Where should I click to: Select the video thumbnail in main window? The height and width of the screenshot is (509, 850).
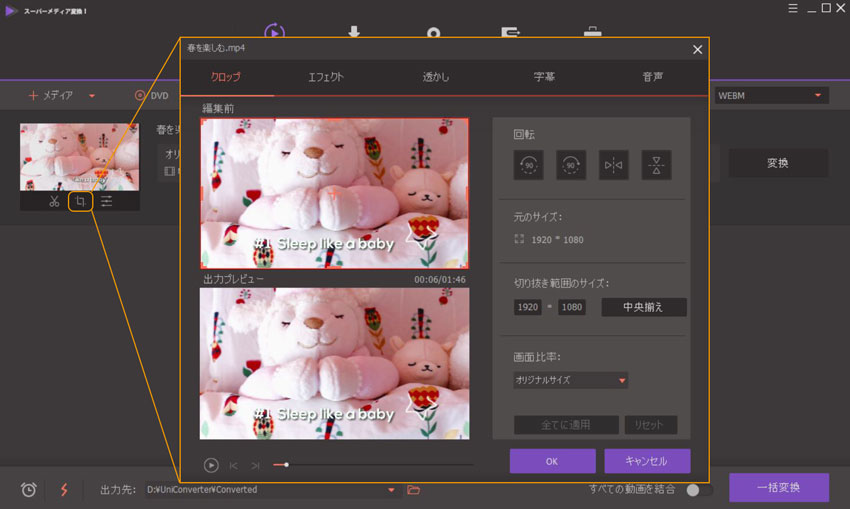[x=80, y=157]
